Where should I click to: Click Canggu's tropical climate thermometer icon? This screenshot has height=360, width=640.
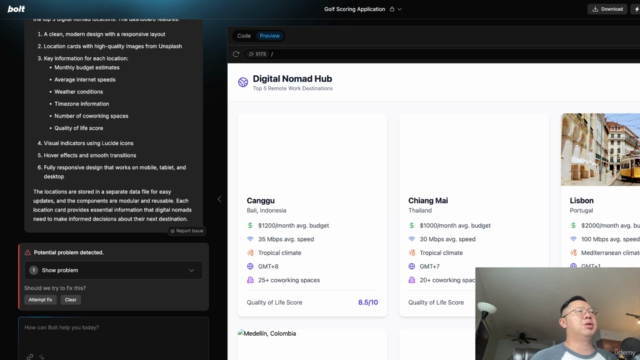[x=250, y=253]
